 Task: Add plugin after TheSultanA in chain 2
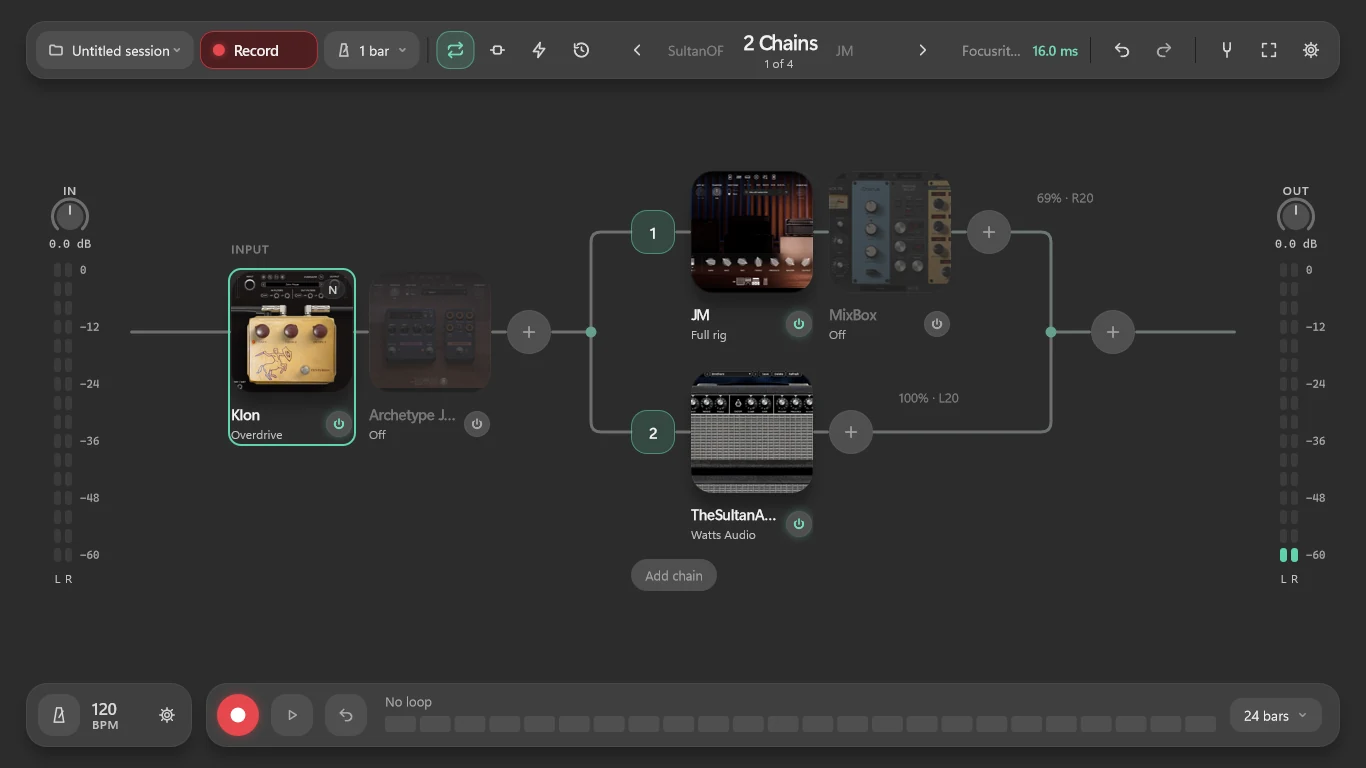click(851, 432)
